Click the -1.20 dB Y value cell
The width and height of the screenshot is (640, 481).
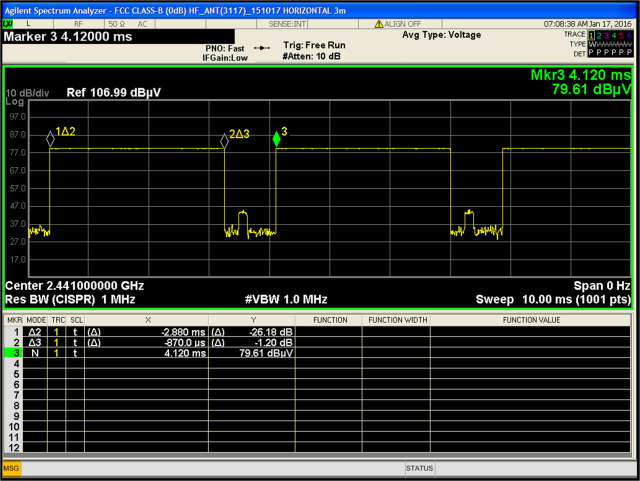point(252,343)
